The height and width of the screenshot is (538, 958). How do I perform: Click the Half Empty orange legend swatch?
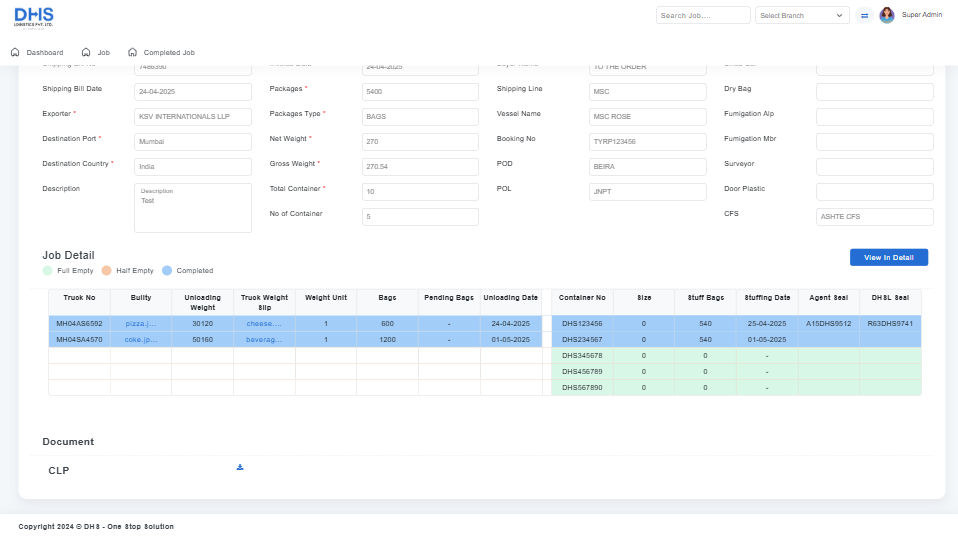coord(106,271)
